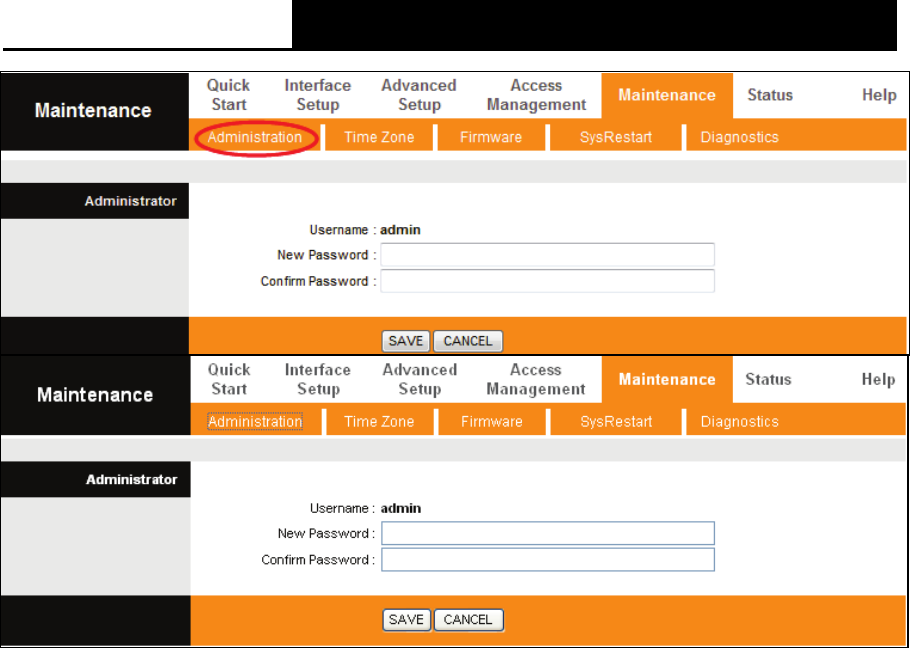Open Firmware submenu in upper panel
910x648 pixels.
[x=491, y=137]
